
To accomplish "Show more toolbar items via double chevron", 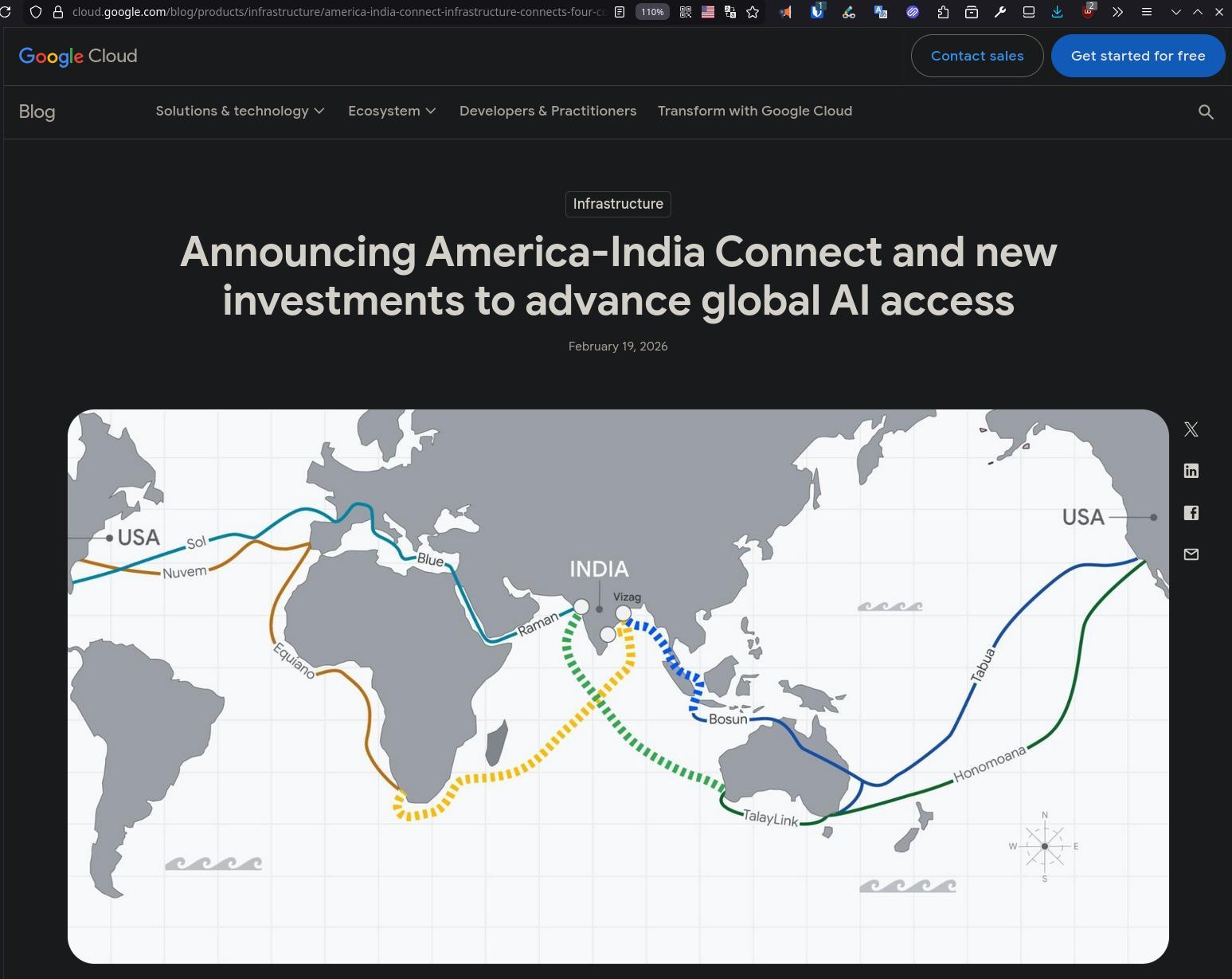I will pyautogui.click(x=1117, y=12).
